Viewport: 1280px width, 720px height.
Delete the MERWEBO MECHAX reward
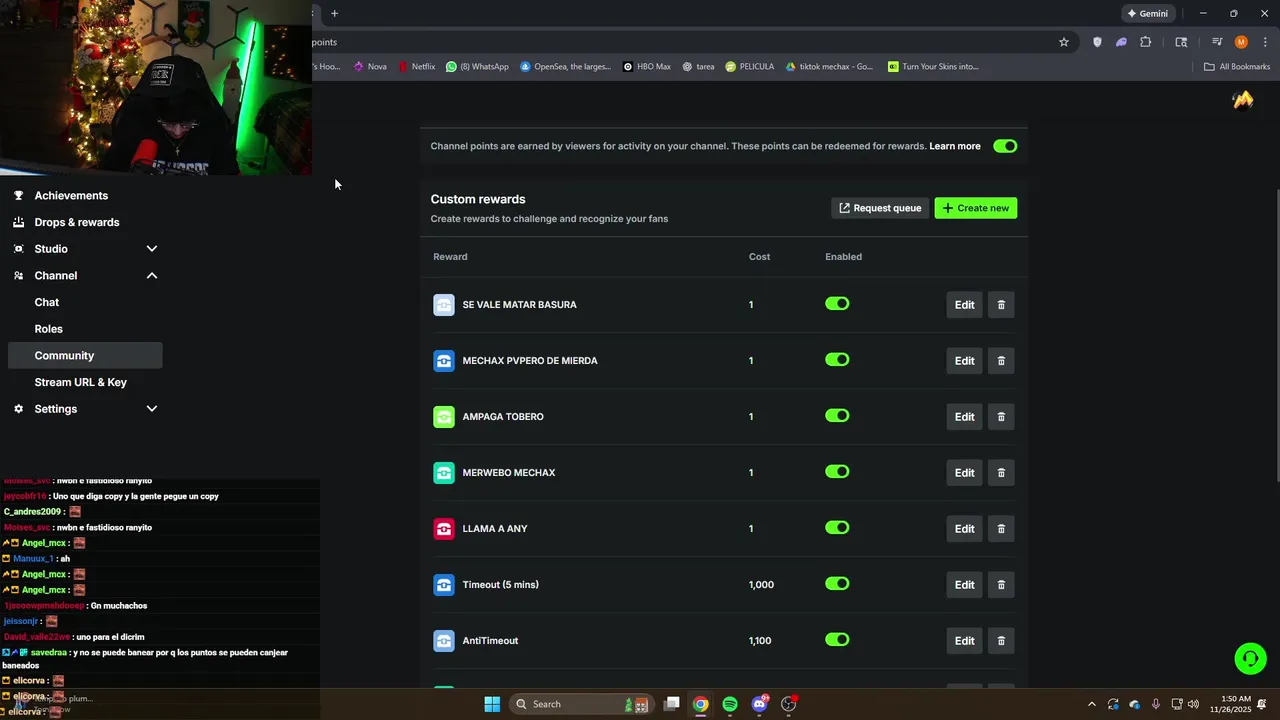click(1001, 473)
